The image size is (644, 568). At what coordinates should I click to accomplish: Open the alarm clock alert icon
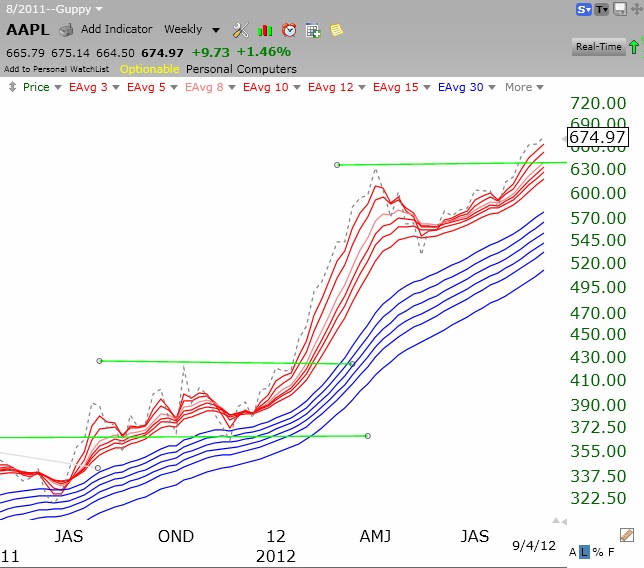[289, 30]
